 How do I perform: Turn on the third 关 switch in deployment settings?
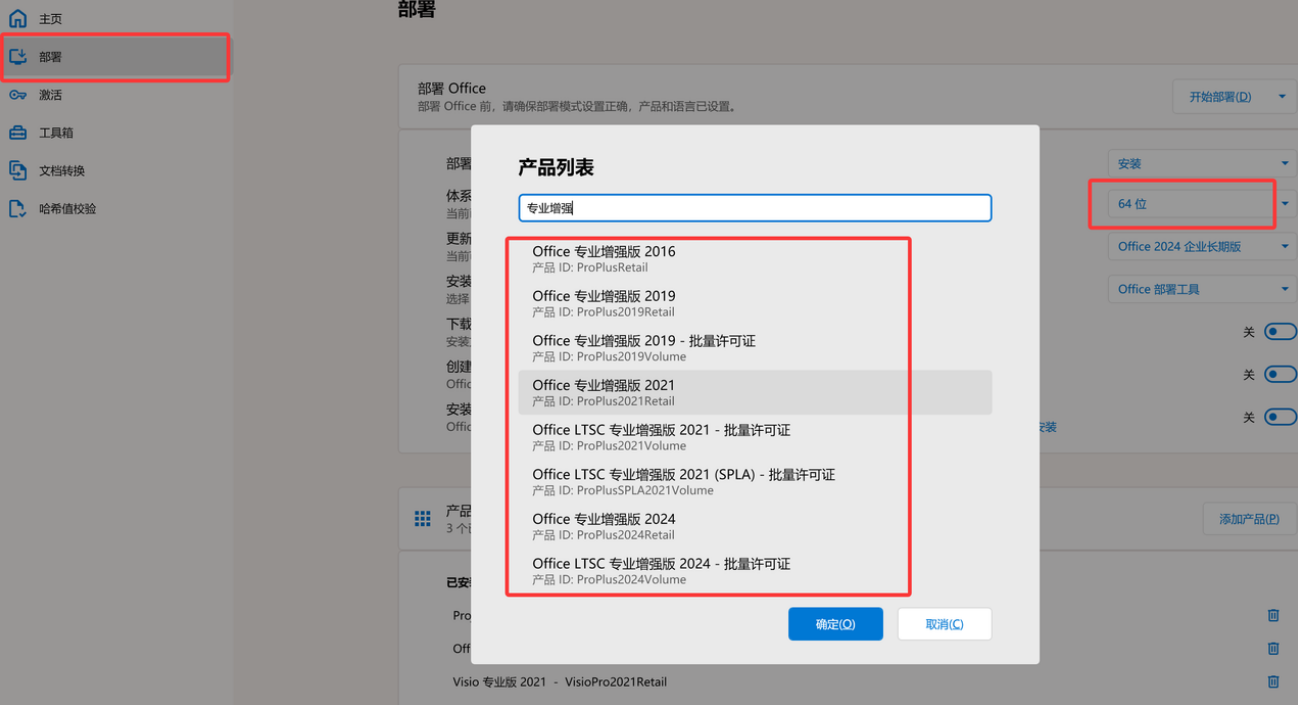click(1280, 417)
